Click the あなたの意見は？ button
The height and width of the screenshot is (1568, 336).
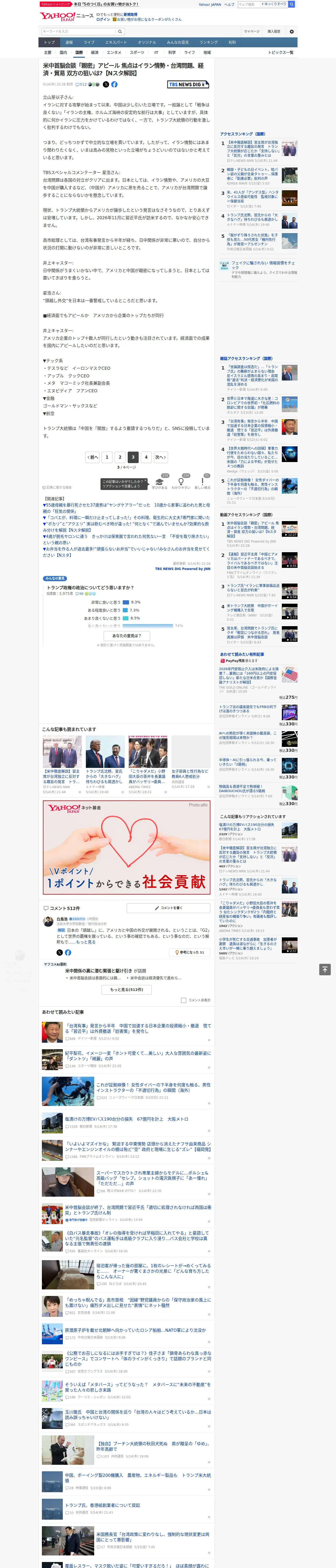[x=127, y=636]
